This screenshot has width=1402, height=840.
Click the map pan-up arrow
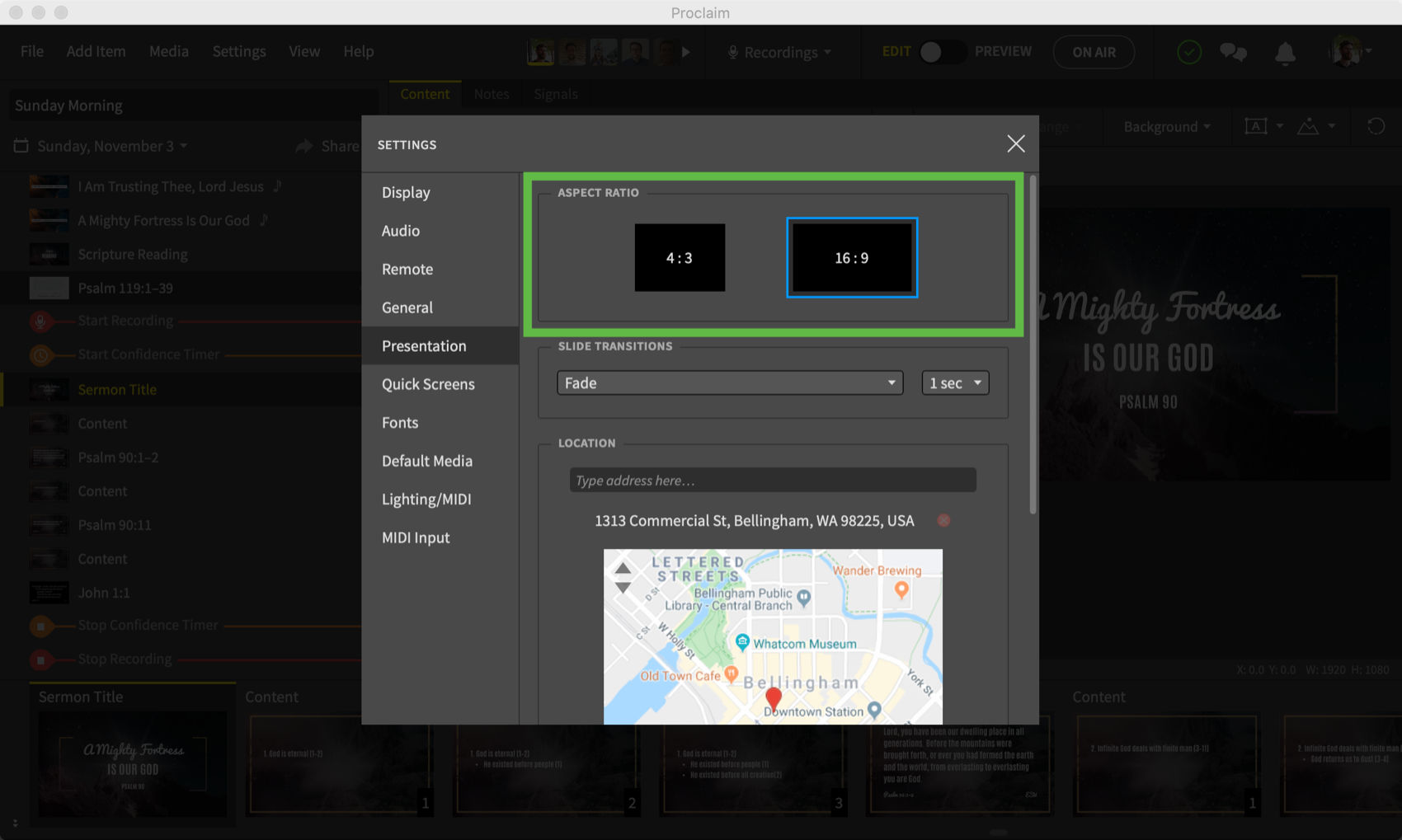pos(623,568)
